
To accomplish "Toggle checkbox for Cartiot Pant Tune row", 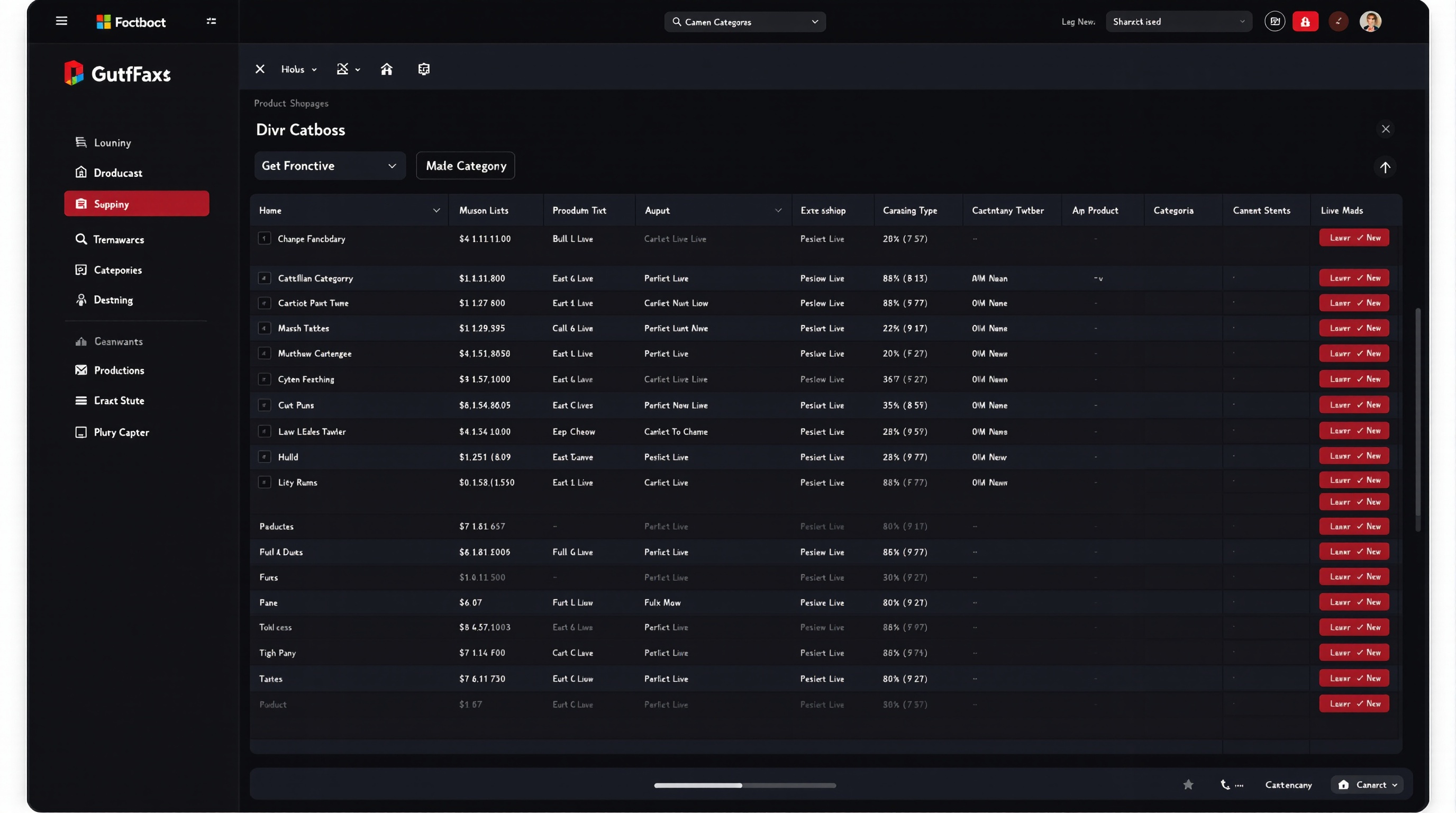I will (x=264, y=302).
